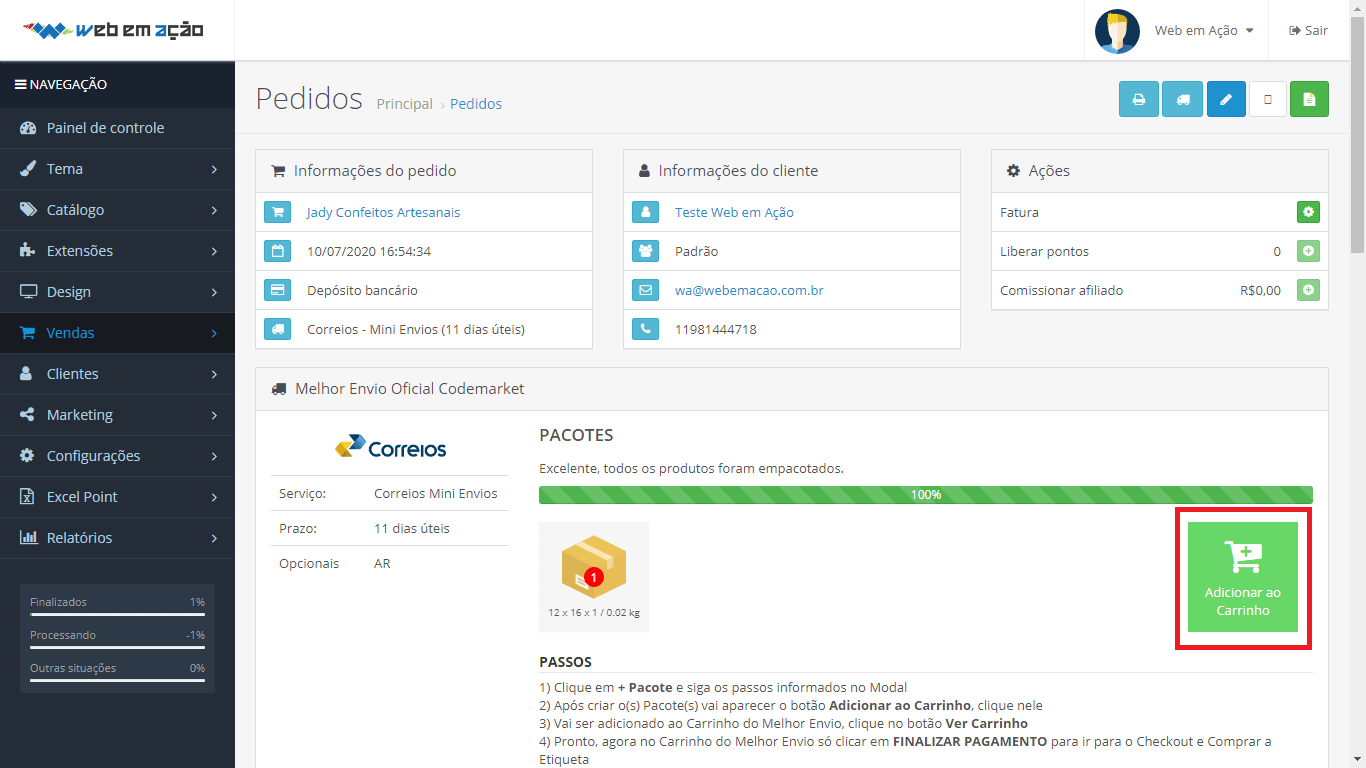Click the truck shipping toolbar button
This screenshot has width=1366, height=768.
coord(1183,99)
